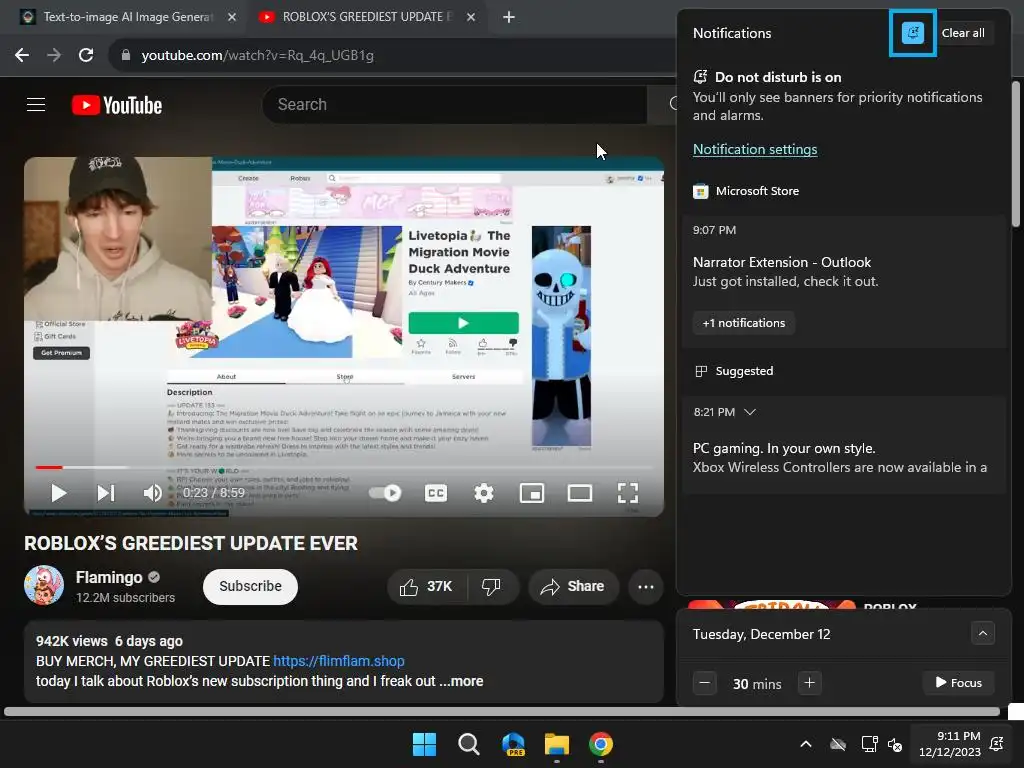Open the PC gaming Xbox controllers notification
The width and height of the screenshot is (1024, 768).
[842, 444]
